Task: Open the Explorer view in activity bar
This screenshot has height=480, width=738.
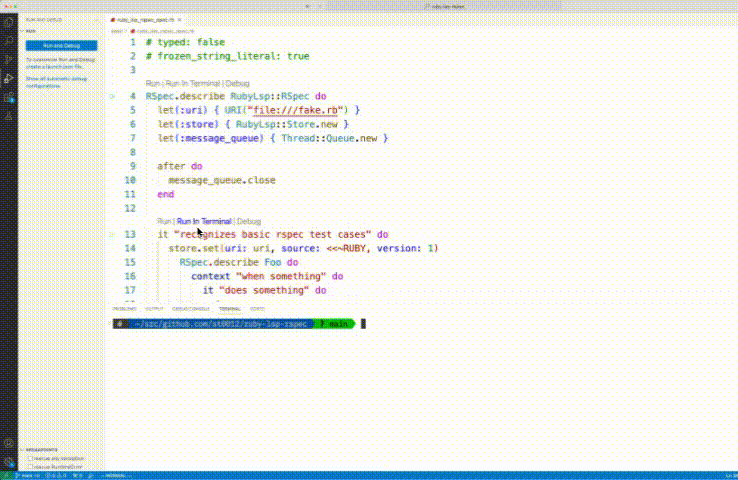Action: (x=10, y=21)
